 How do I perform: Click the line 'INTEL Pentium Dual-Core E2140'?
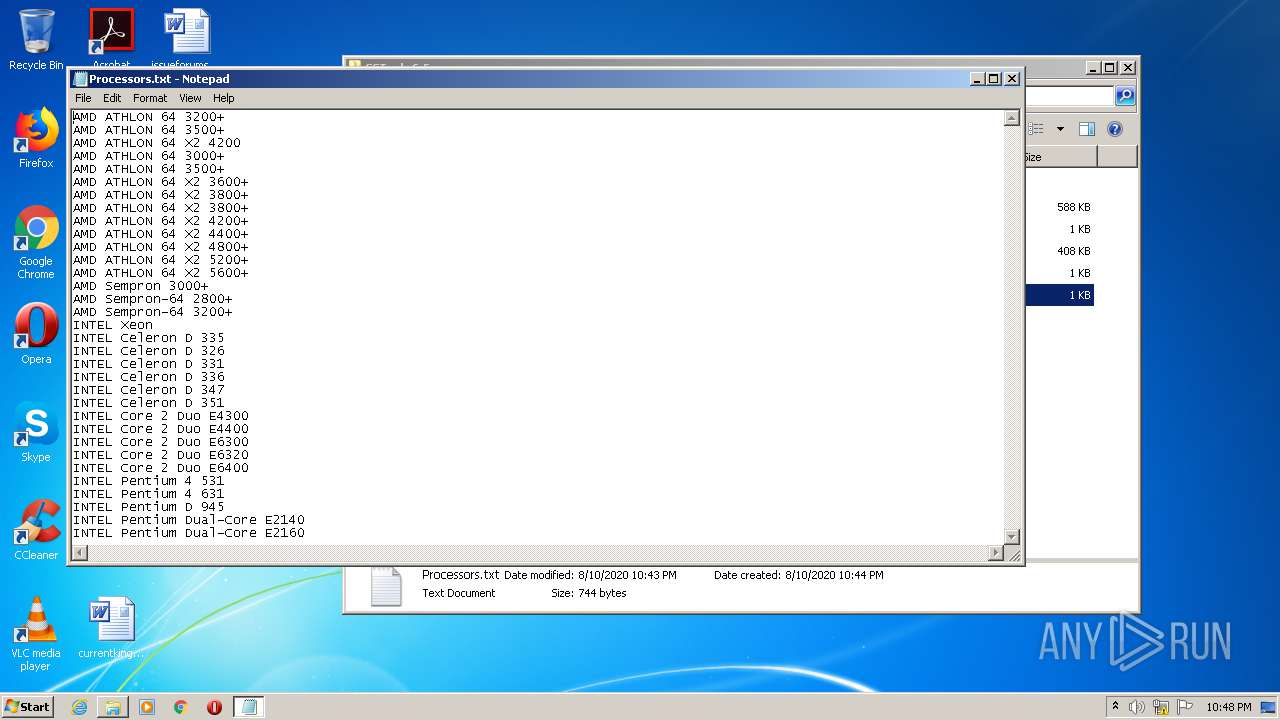point(189,520)
